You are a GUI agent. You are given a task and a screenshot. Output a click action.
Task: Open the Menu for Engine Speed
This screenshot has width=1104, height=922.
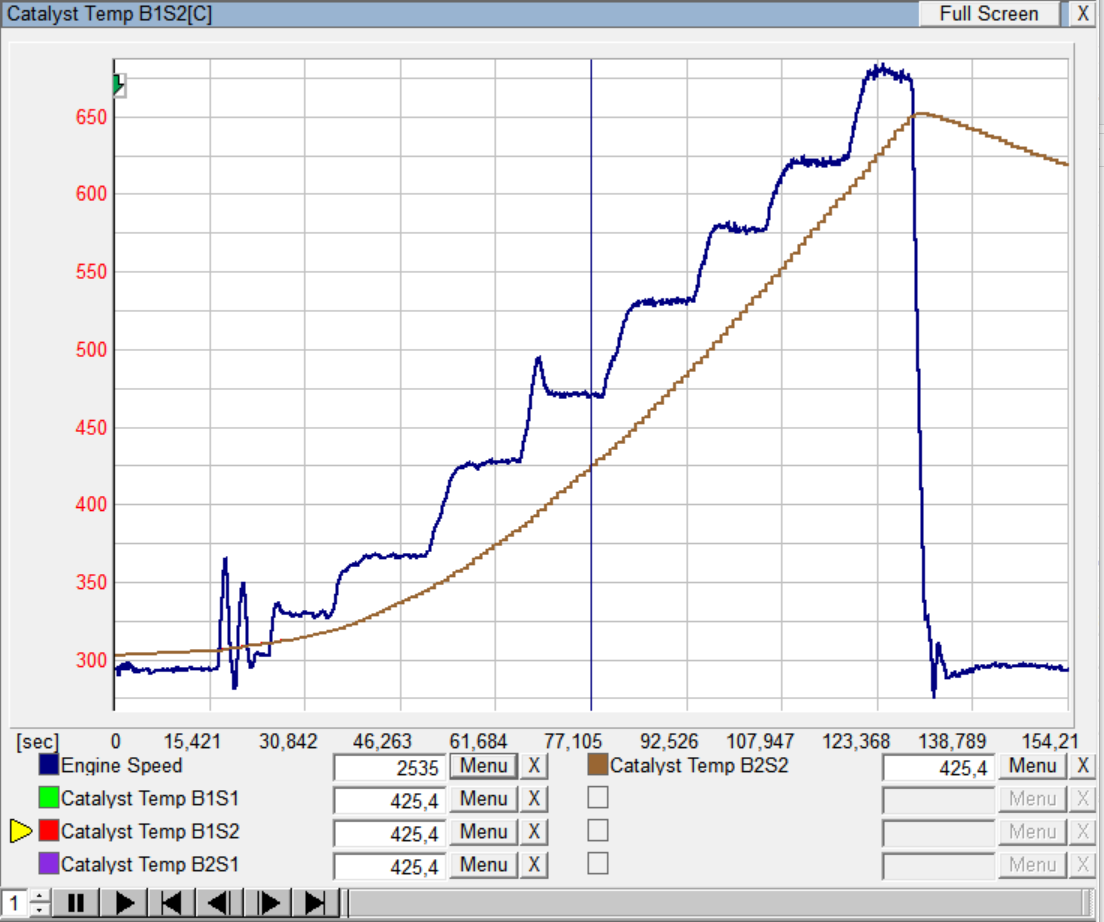[484, 767]
